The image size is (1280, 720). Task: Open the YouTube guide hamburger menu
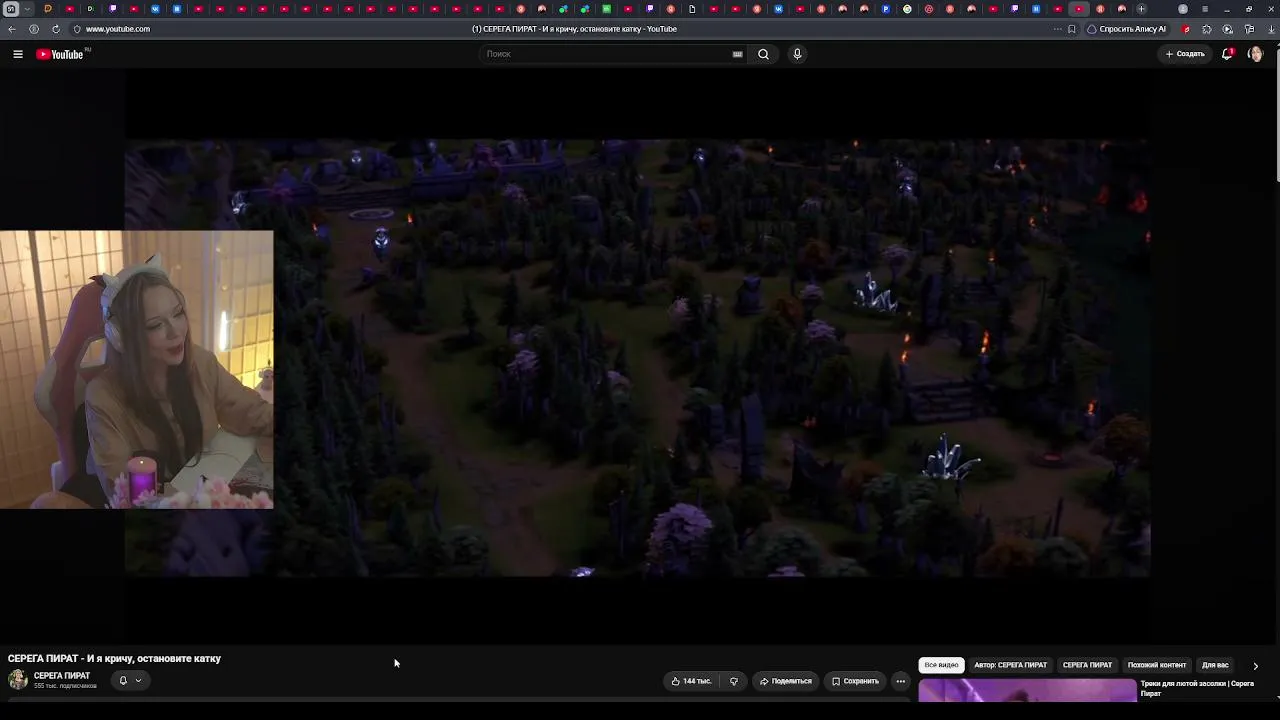[18, 54]
